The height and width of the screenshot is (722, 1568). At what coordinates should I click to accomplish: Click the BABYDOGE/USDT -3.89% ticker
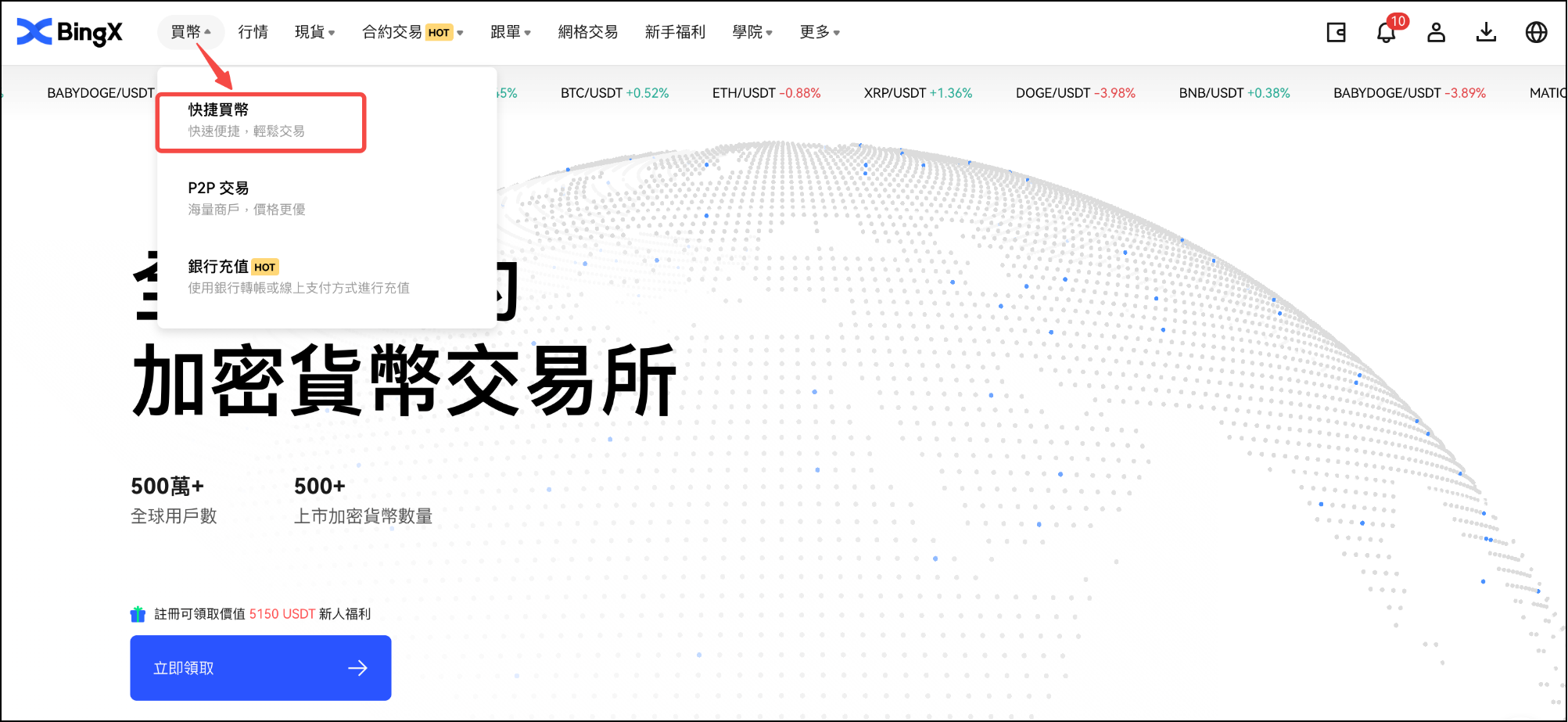click(x=1409, y=93)
